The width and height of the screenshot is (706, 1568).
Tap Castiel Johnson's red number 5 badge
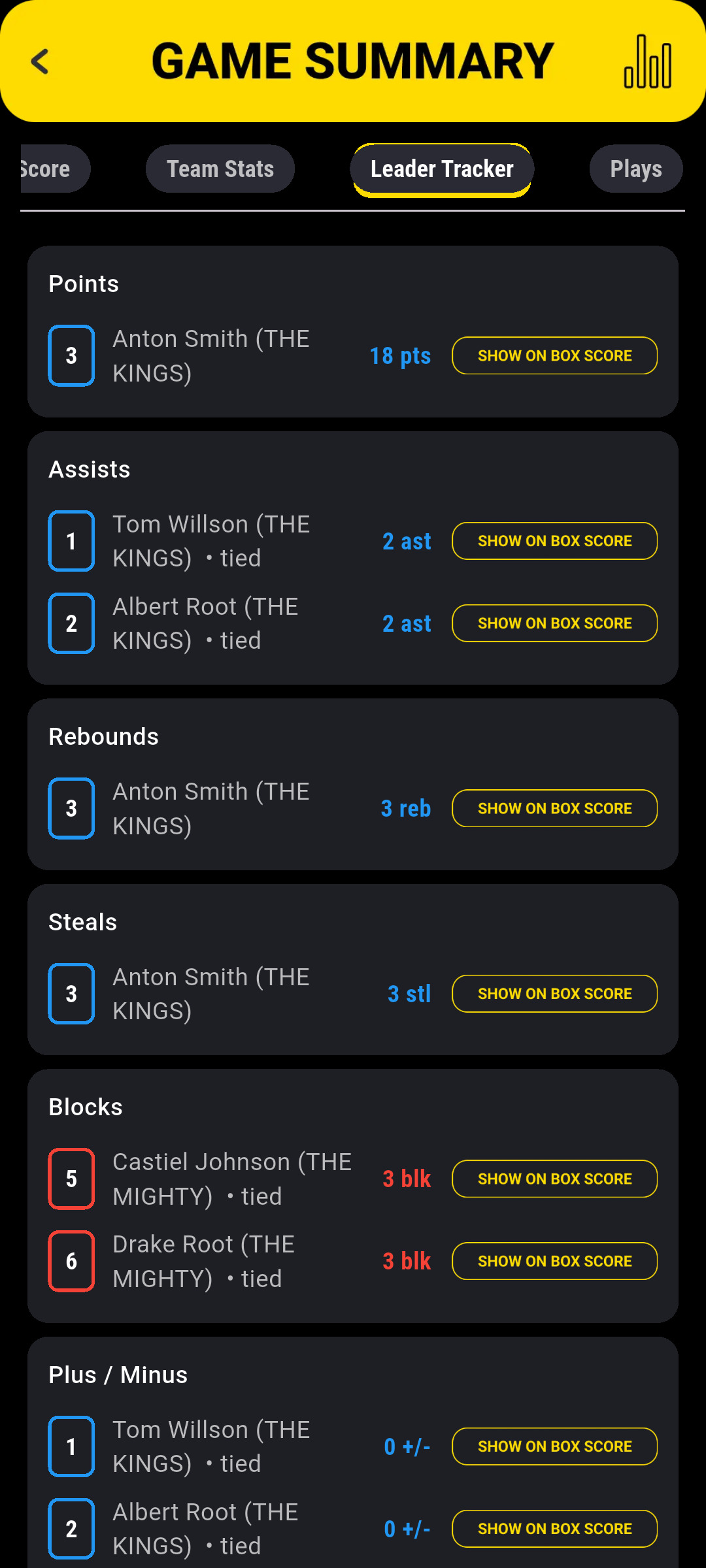coord(71,1179)
